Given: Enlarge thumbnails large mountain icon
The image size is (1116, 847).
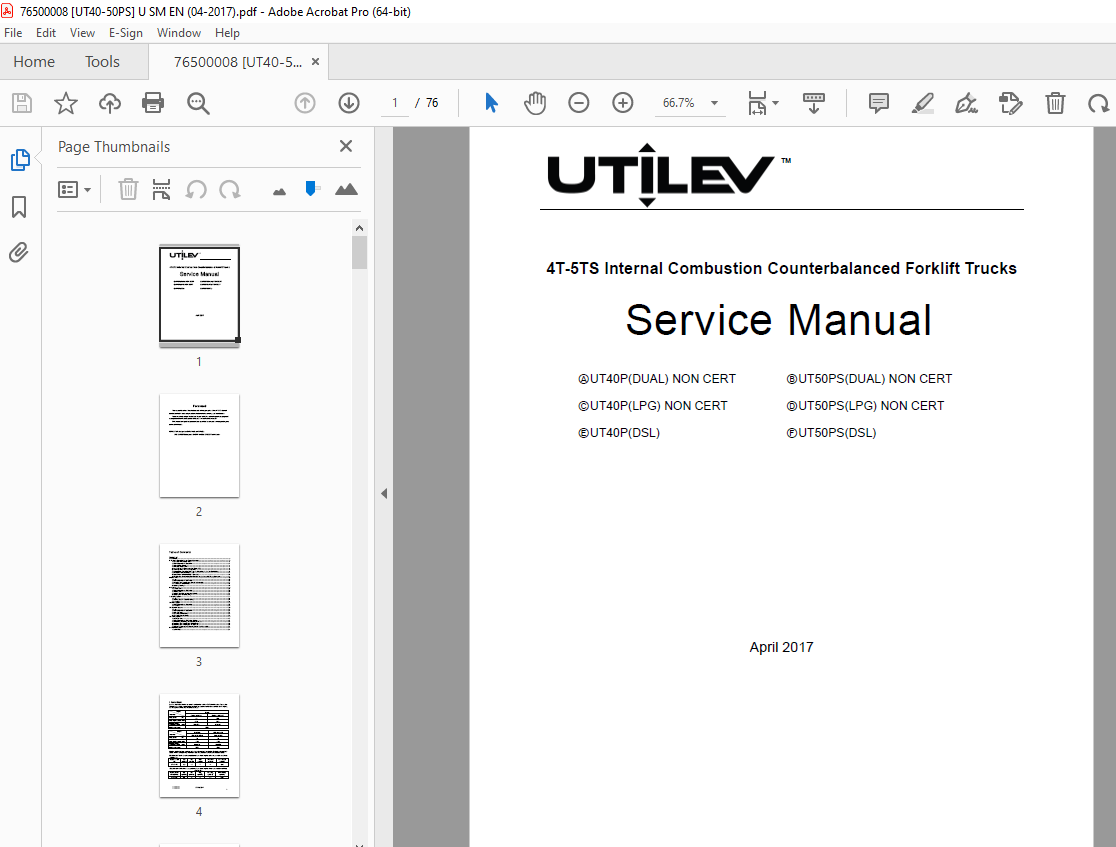Looking at the screenshot, I should point(346,189).
